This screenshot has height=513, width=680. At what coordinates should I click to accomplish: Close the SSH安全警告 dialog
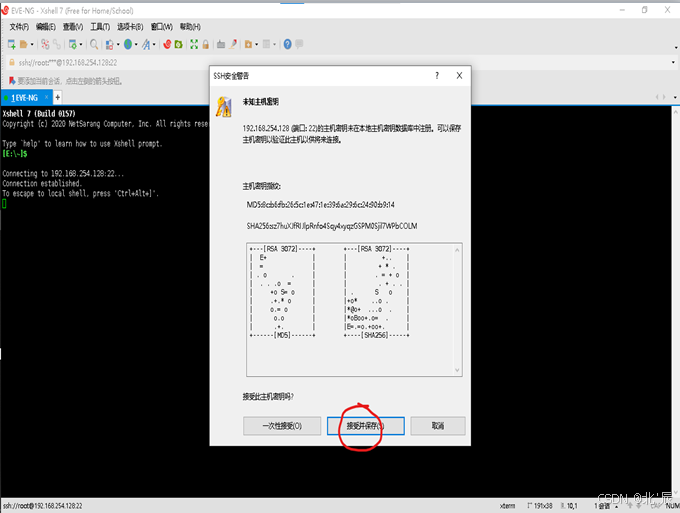pyautogui.click(x=459, y=75)
